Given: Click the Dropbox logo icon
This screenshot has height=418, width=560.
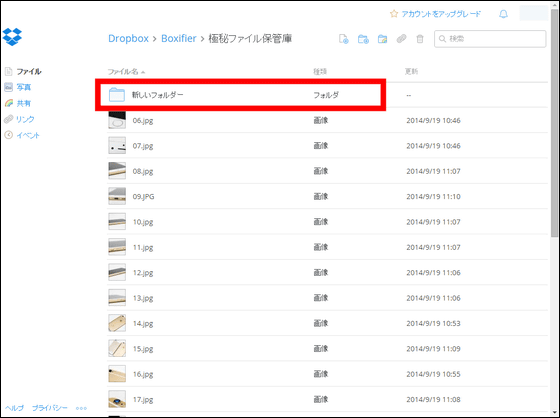Looking at the screenshot, I should click(12, 37).
